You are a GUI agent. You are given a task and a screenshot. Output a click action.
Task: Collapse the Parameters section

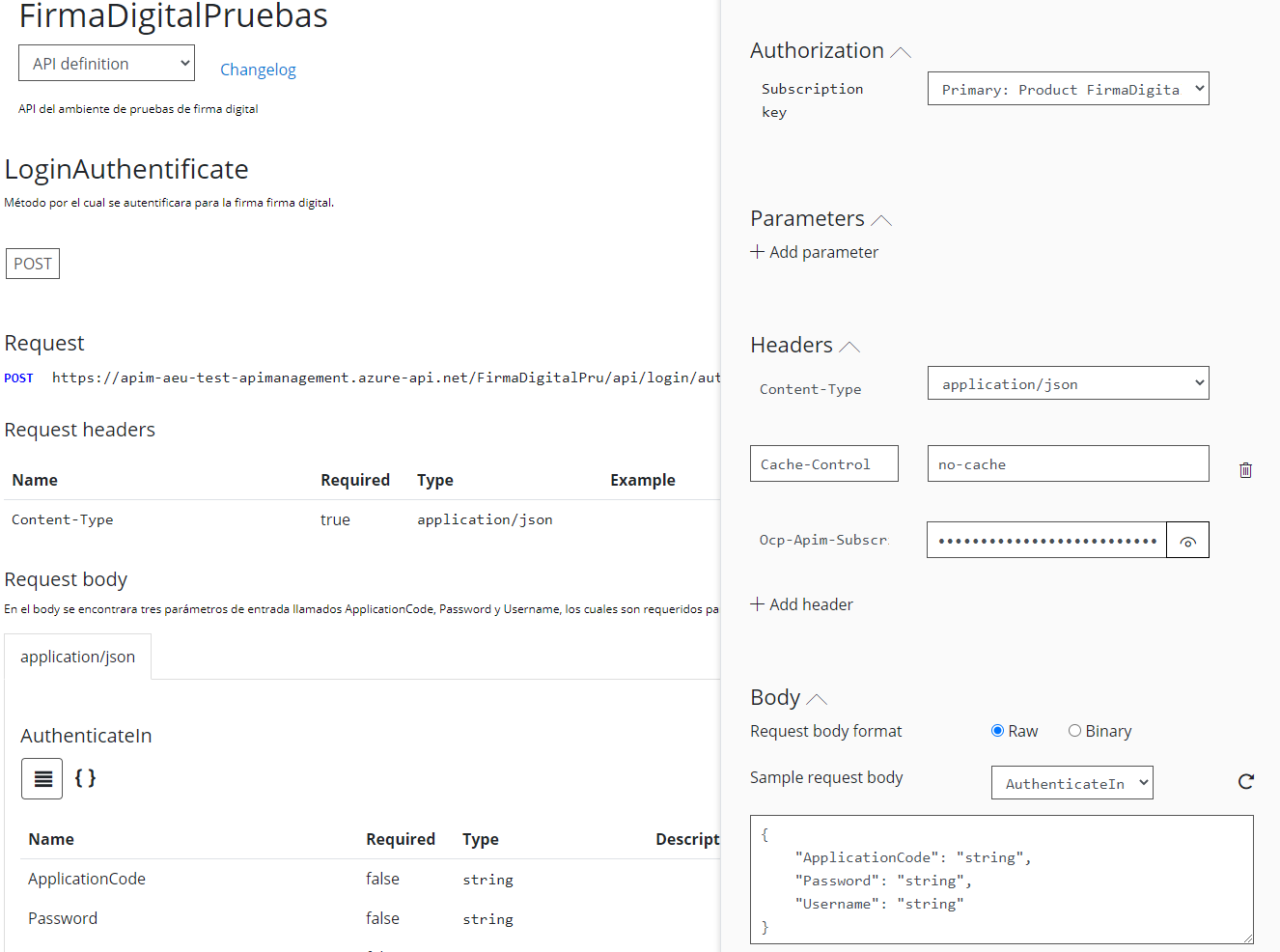pos(881,220)
